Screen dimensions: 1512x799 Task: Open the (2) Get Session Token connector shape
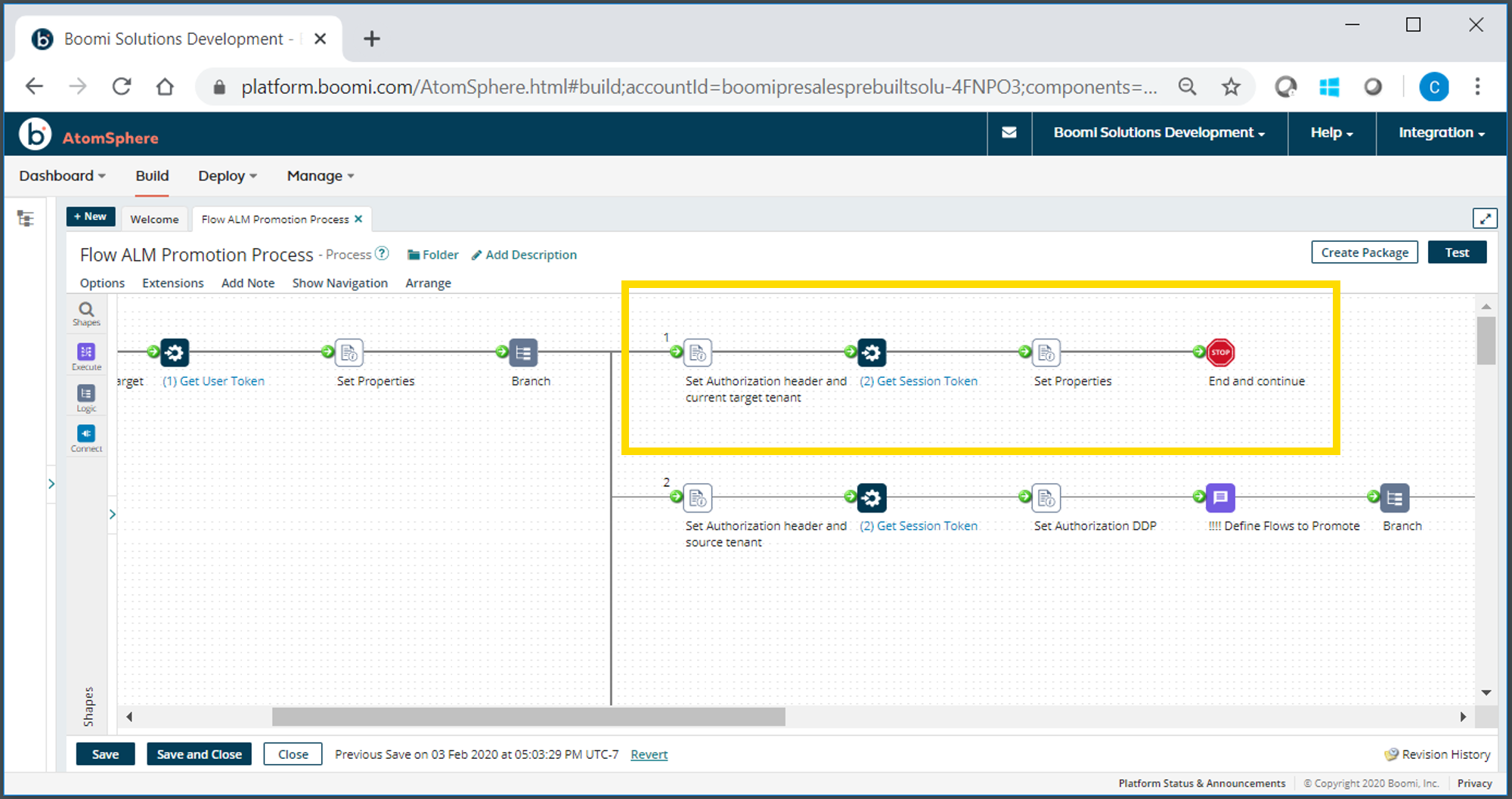point(872,352)
